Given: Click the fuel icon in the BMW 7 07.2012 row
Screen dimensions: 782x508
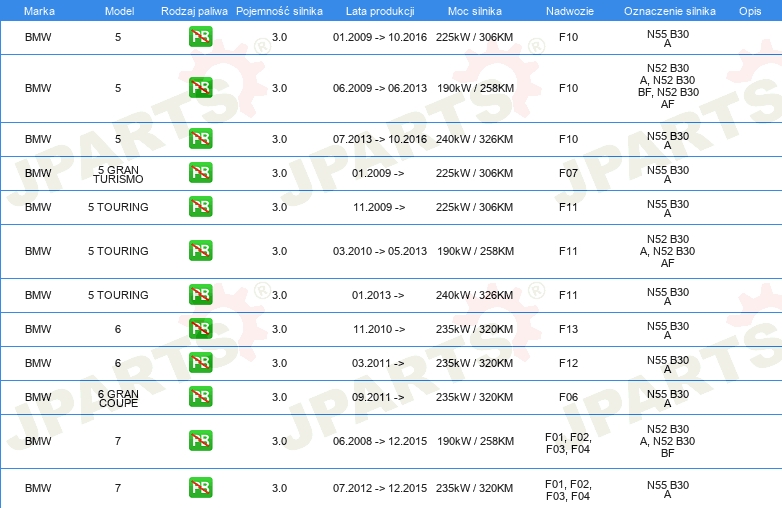Looking at the screenshot, I should (x=200, y=488).
